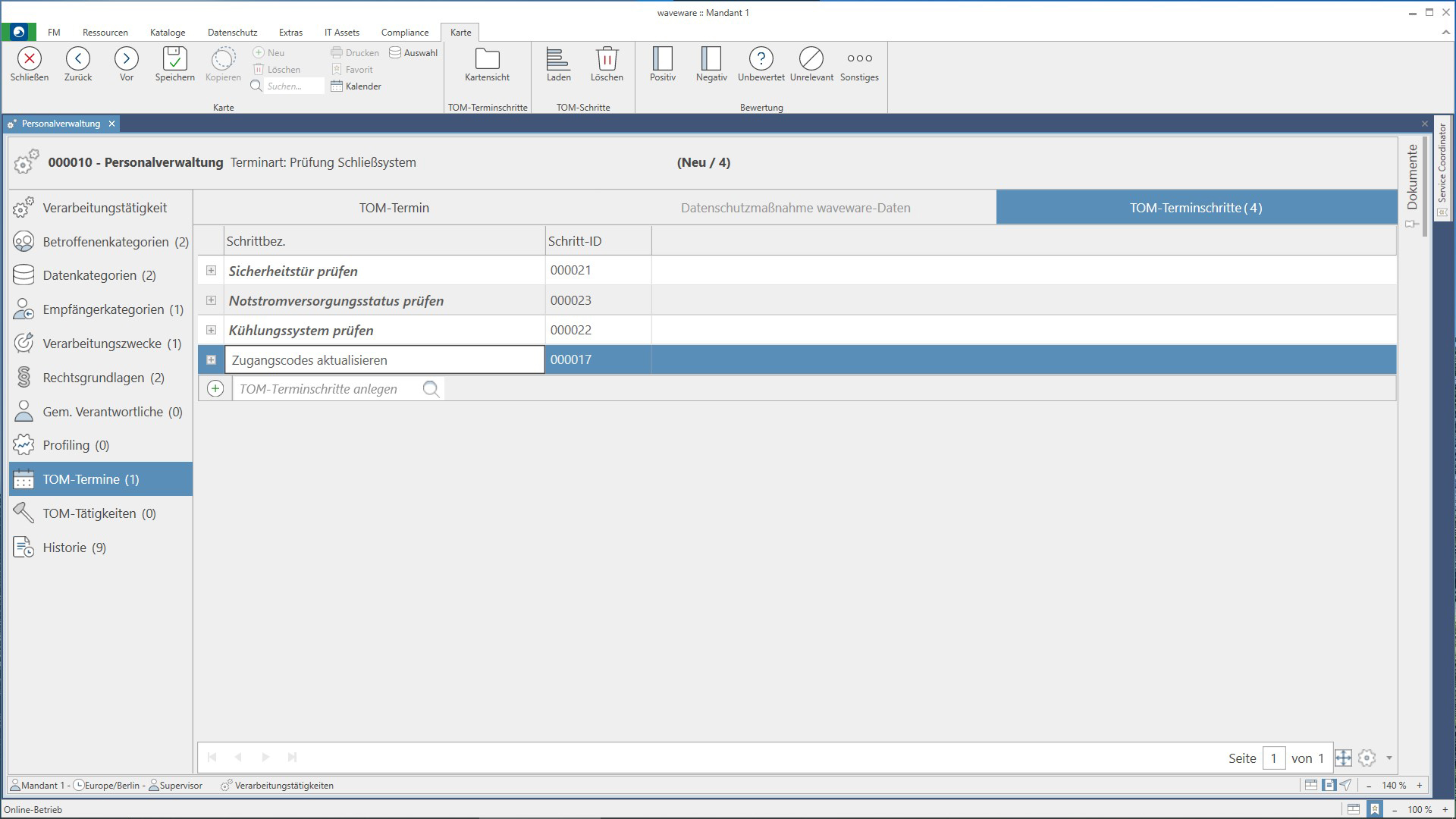Click the Speichern save icon

(174, 59)
